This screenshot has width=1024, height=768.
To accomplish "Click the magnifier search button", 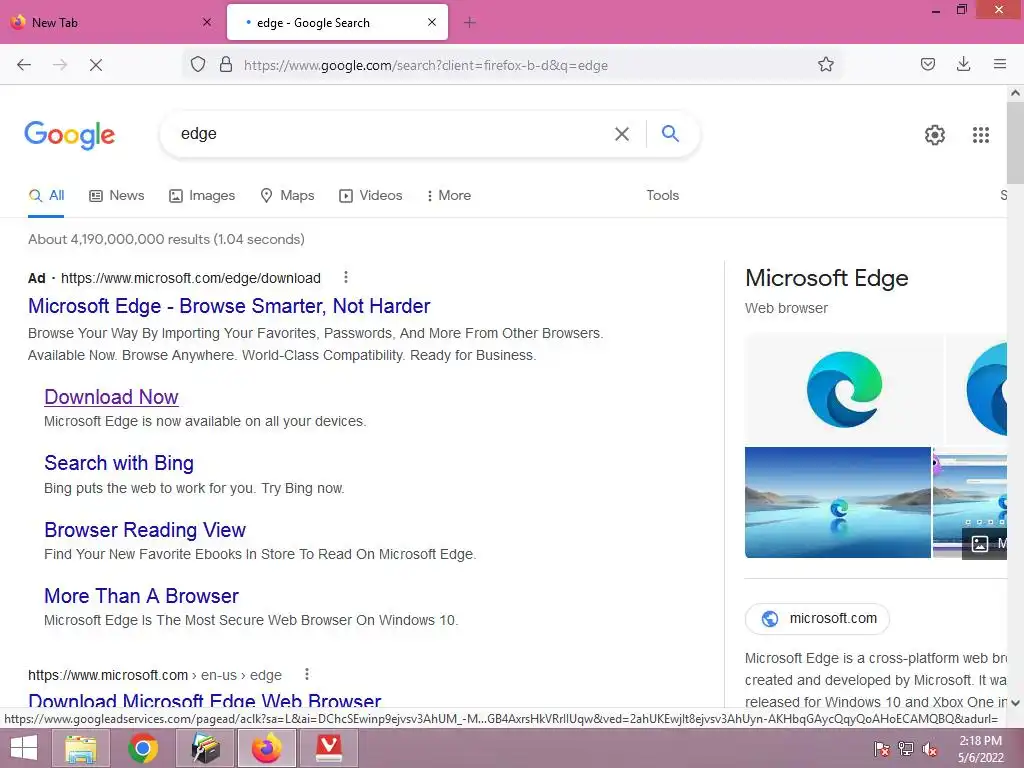I will [x=670, y=134].
